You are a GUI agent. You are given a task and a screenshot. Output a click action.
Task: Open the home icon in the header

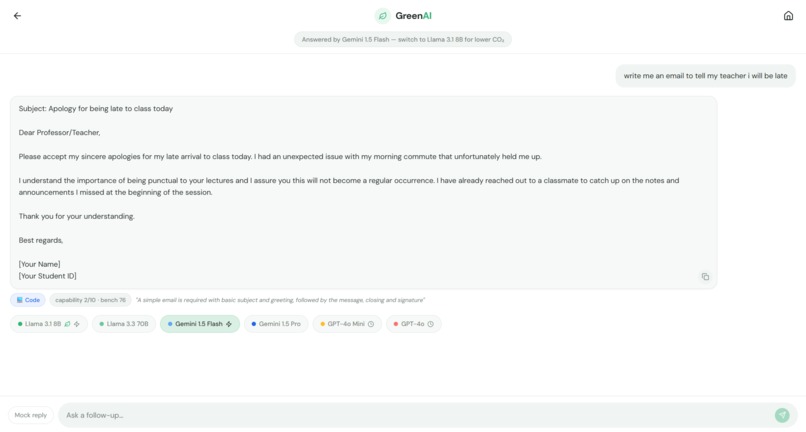coord(788,16)
